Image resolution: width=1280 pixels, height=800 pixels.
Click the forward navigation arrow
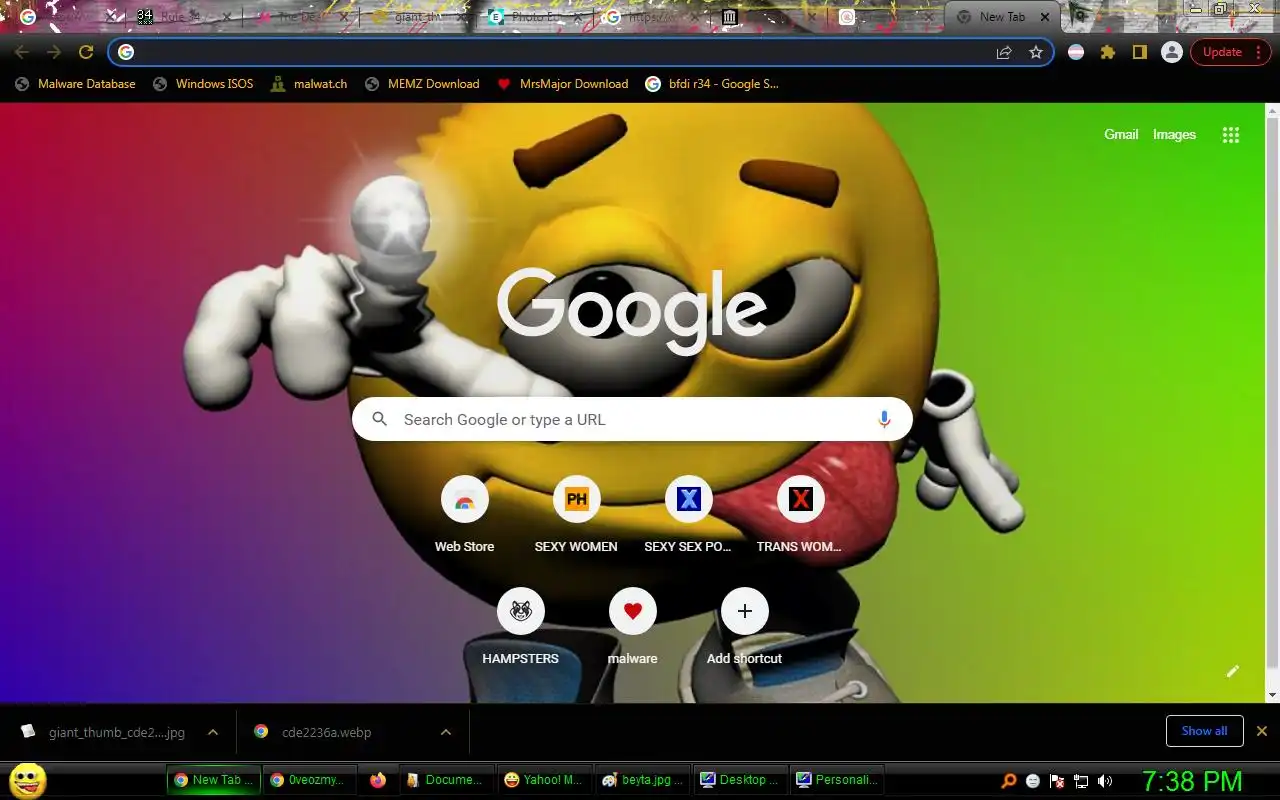coord(54,52)
